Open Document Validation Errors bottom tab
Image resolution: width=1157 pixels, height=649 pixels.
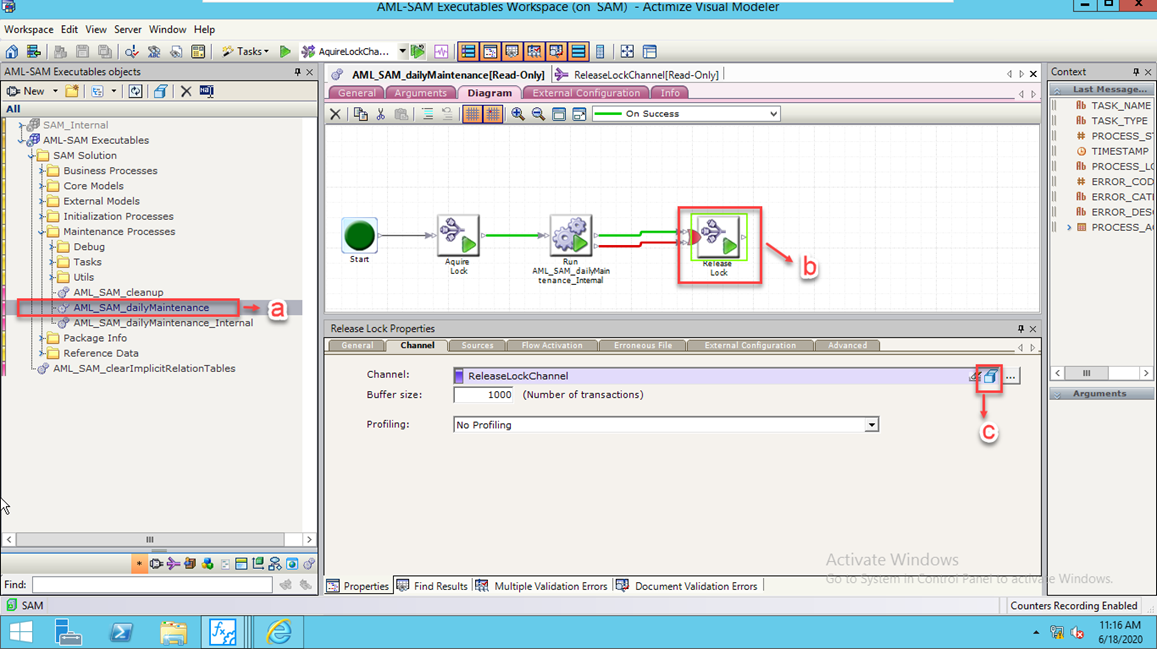point(687,586)
